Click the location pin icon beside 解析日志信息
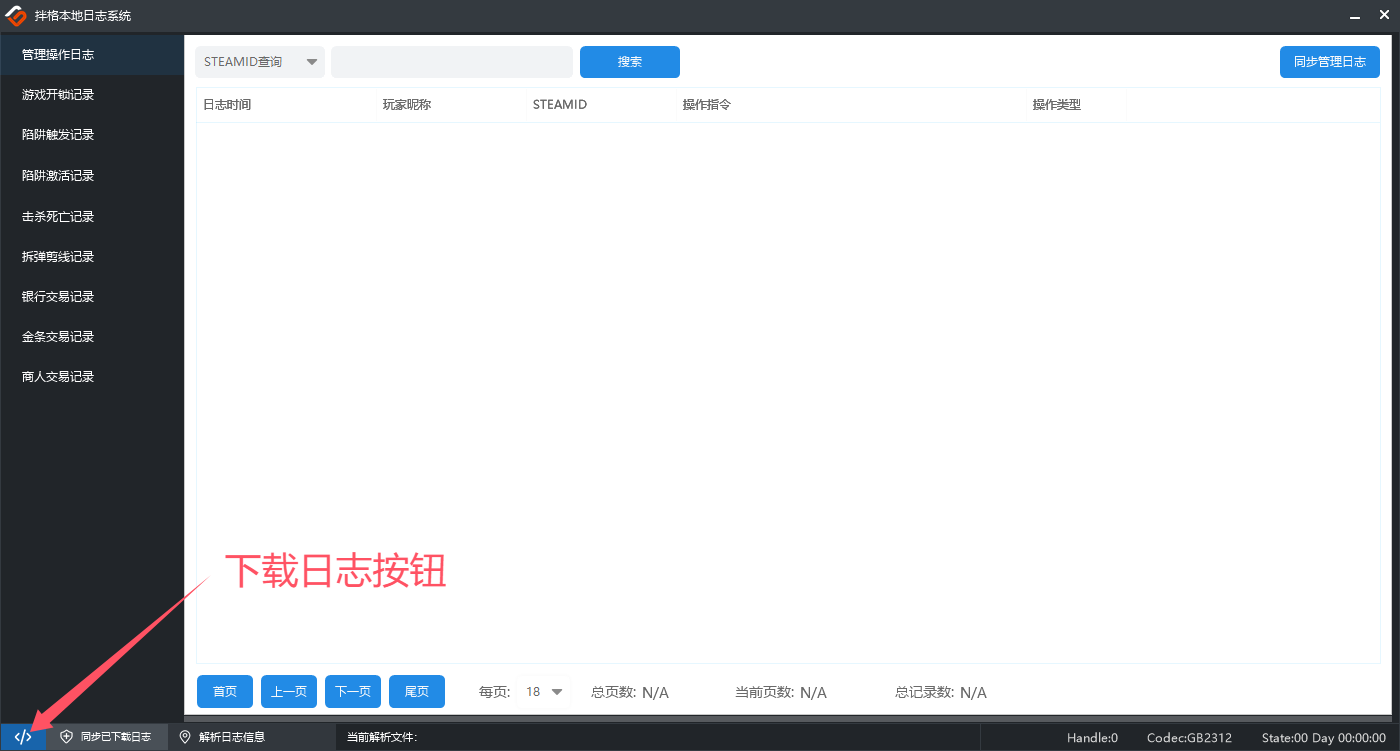The width and height of the screenshot is (1400, 751). point(184,737)
